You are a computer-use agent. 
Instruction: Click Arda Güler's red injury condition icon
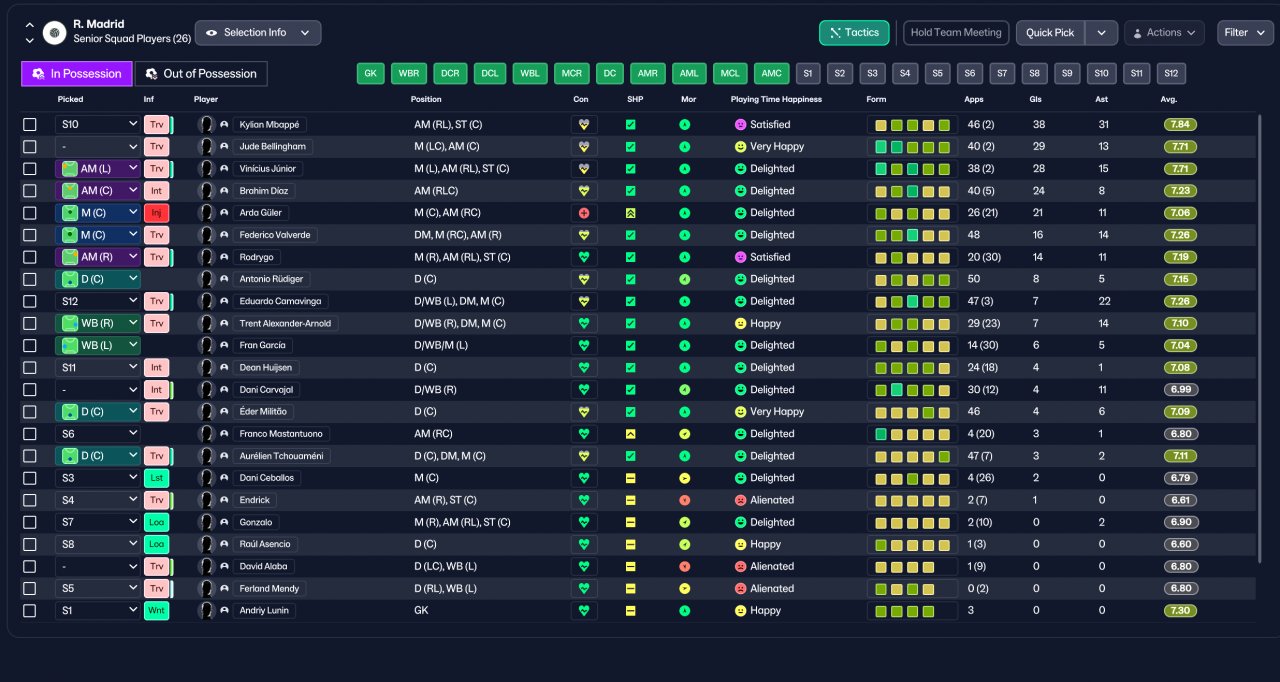coord(584,213)
